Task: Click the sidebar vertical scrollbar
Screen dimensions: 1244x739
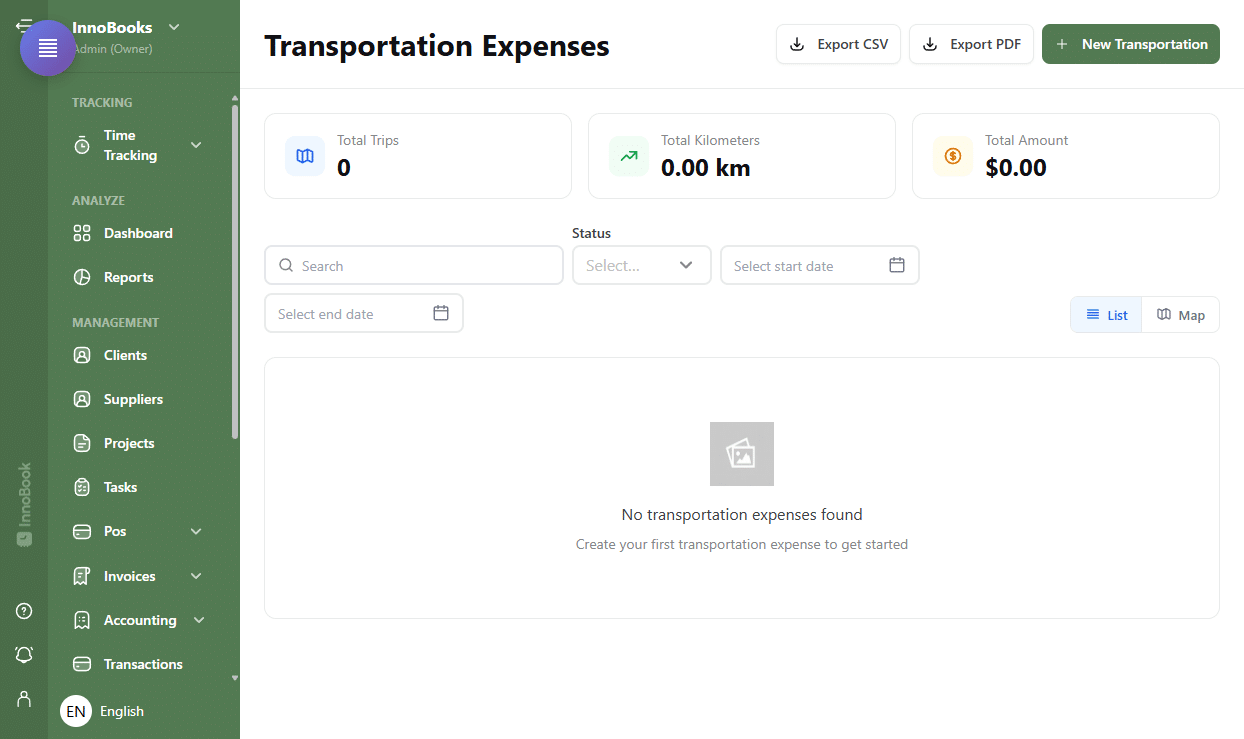Action: click(x=235, y=270)
